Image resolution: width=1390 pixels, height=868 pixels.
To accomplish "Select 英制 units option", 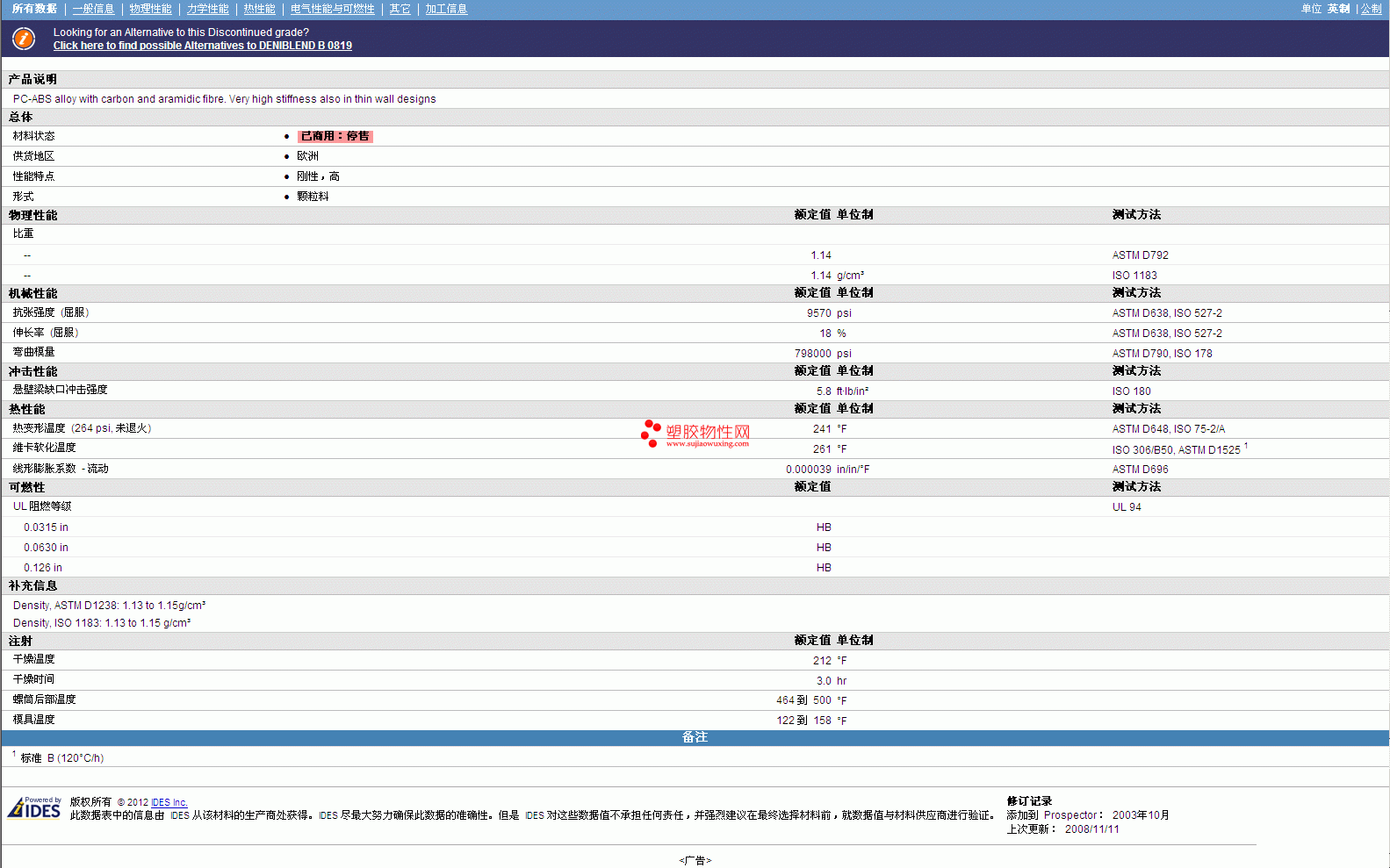I will click(1339, 9).
